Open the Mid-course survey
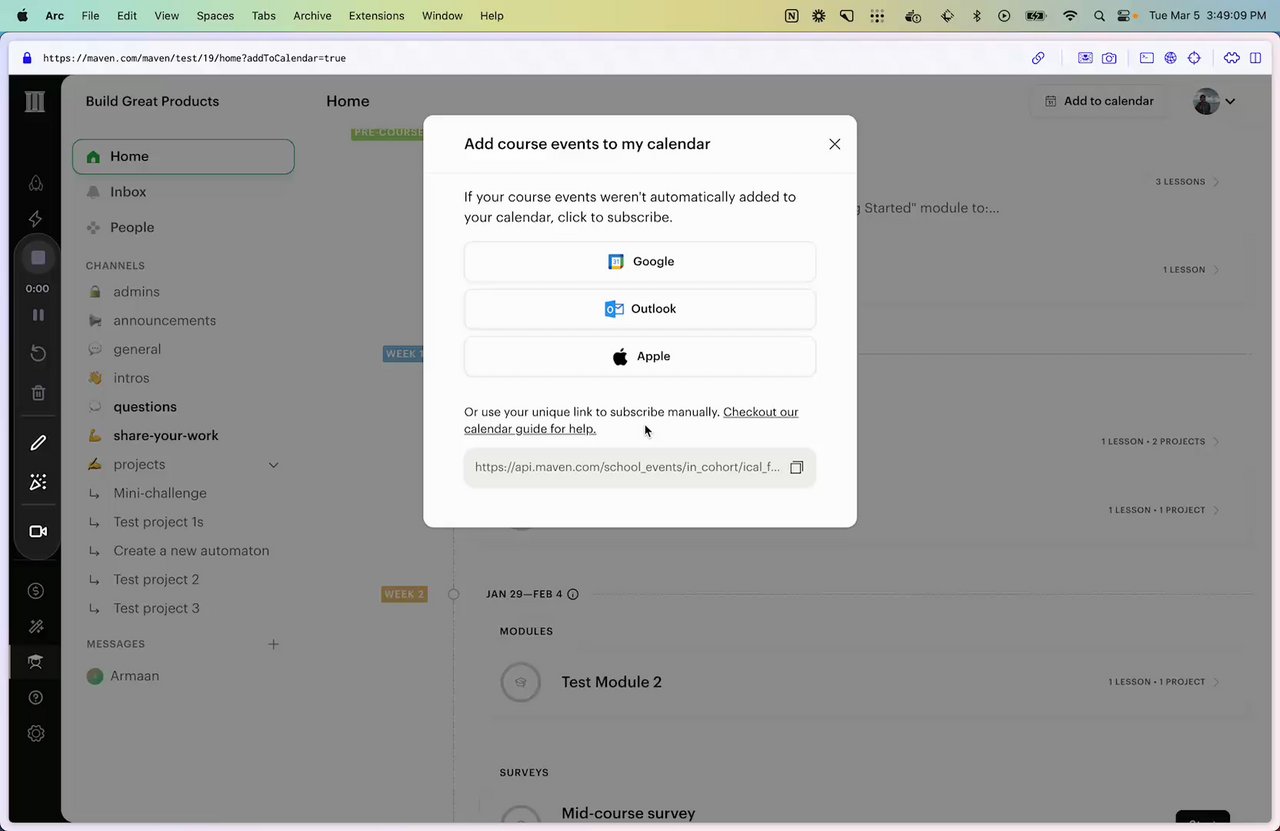The image size is (1280, 831). pos(628,813)
